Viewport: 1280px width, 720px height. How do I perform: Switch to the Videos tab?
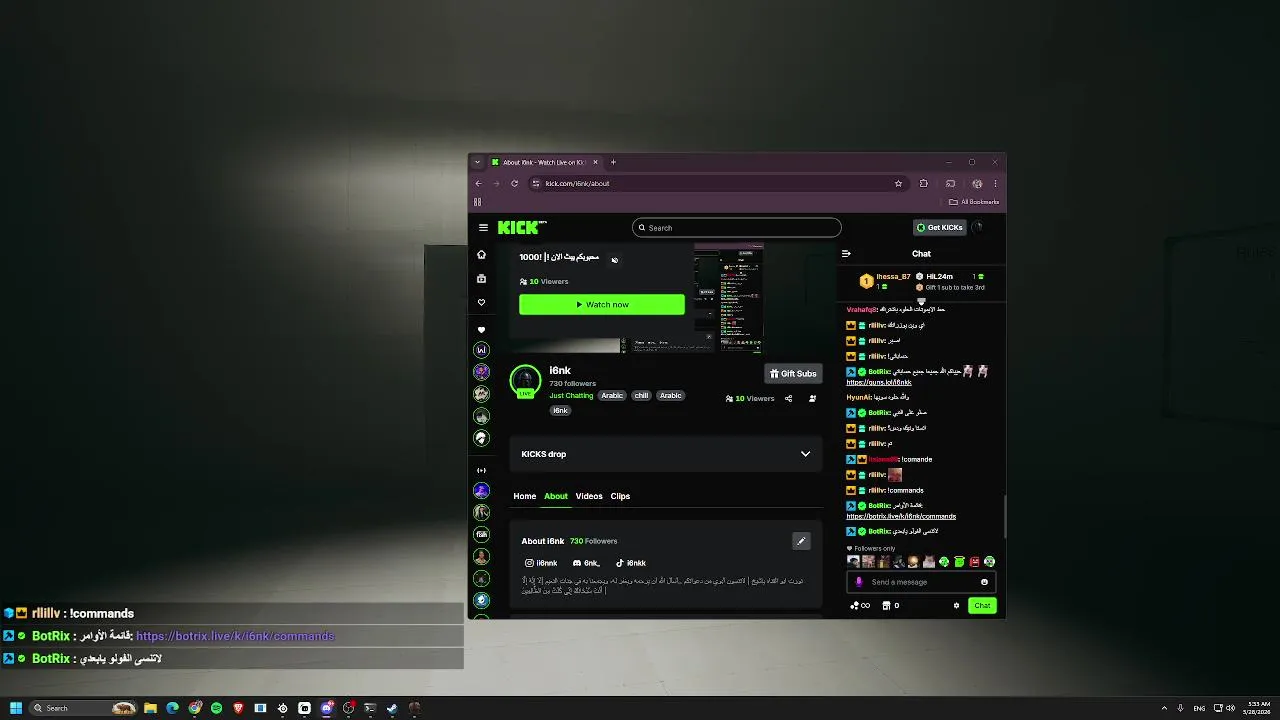[589, 496]
